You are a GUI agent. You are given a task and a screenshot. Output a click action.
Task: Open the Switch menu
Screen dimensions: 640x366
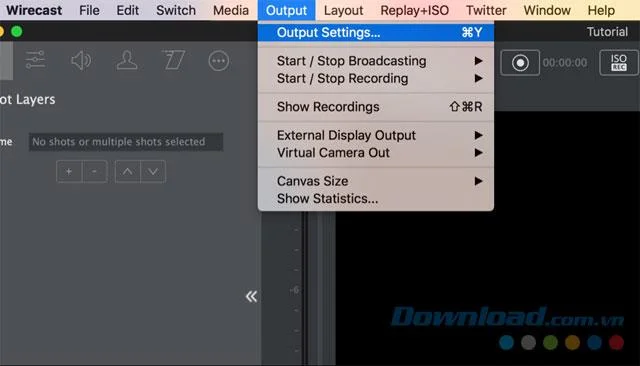176,10
